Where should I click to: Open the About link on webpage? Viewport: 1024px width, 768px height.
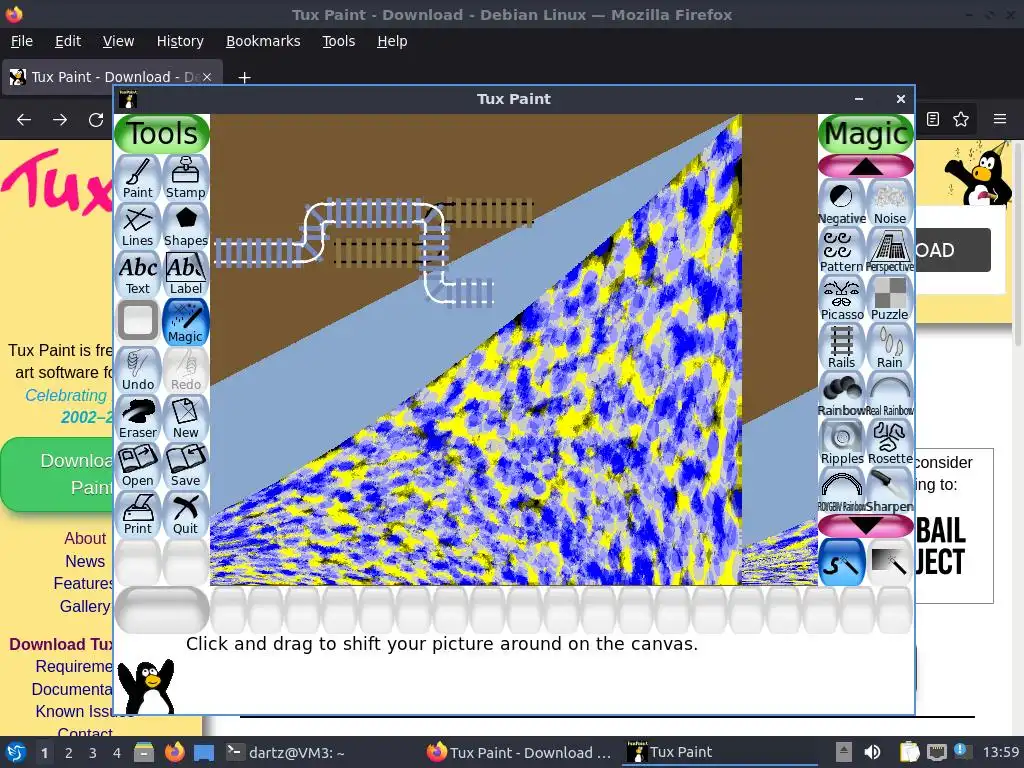point(85,538)
